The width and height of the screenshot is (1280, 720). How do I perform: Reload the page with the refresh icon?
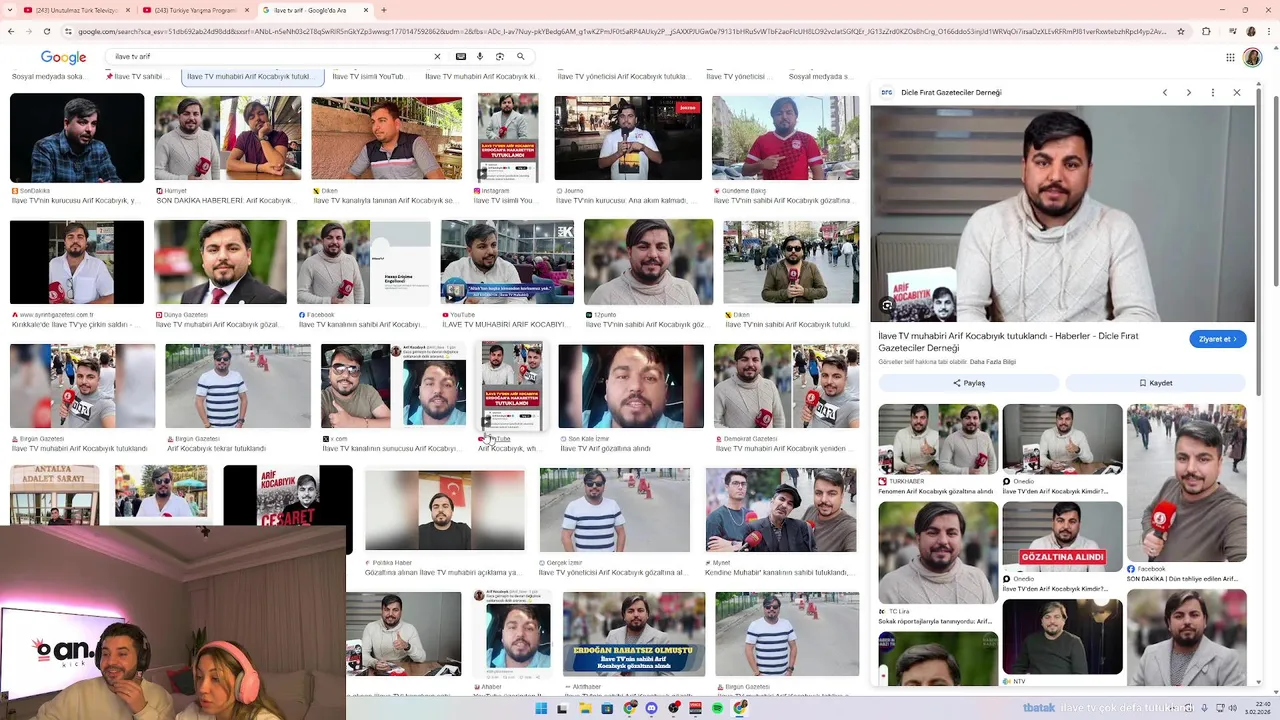46,31
